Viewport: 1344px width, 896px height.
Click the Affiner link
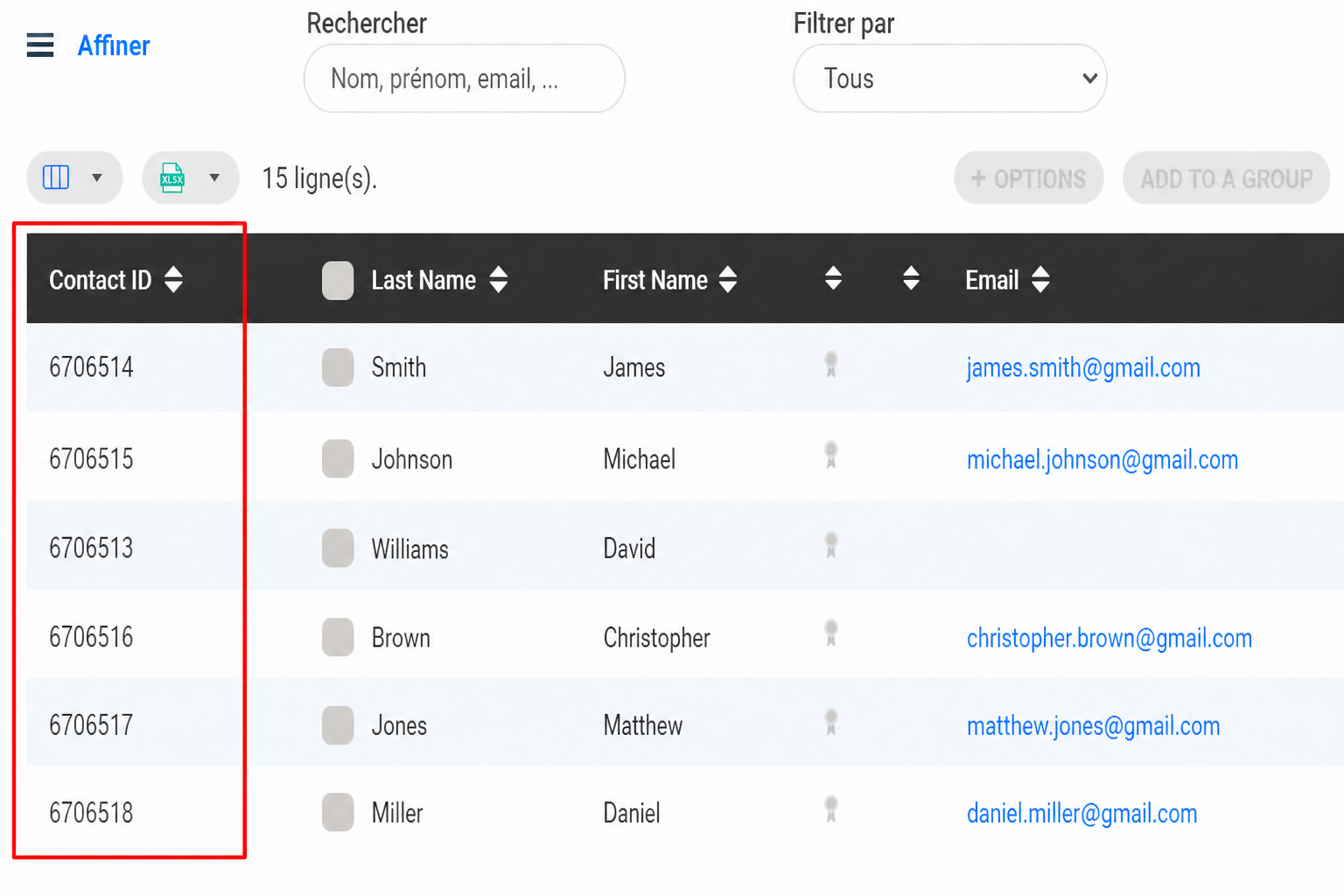point(114,45)
